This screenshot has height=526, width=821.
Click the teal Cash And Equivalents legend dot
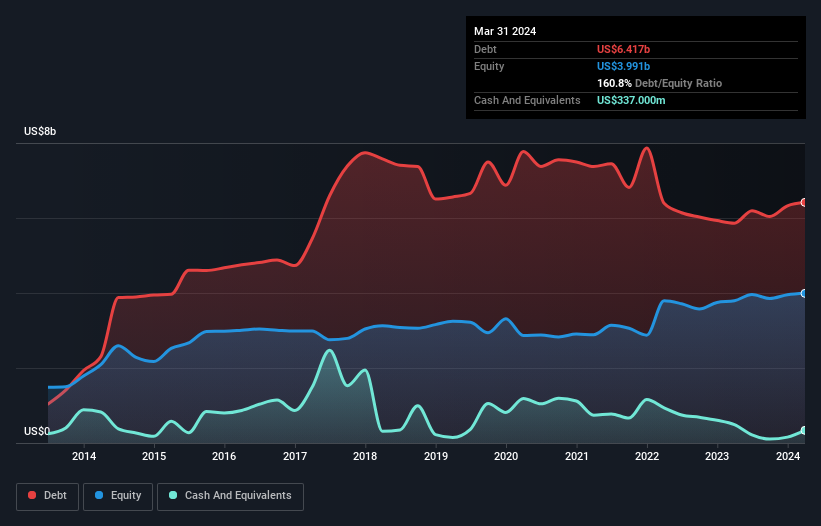(173, 495)
